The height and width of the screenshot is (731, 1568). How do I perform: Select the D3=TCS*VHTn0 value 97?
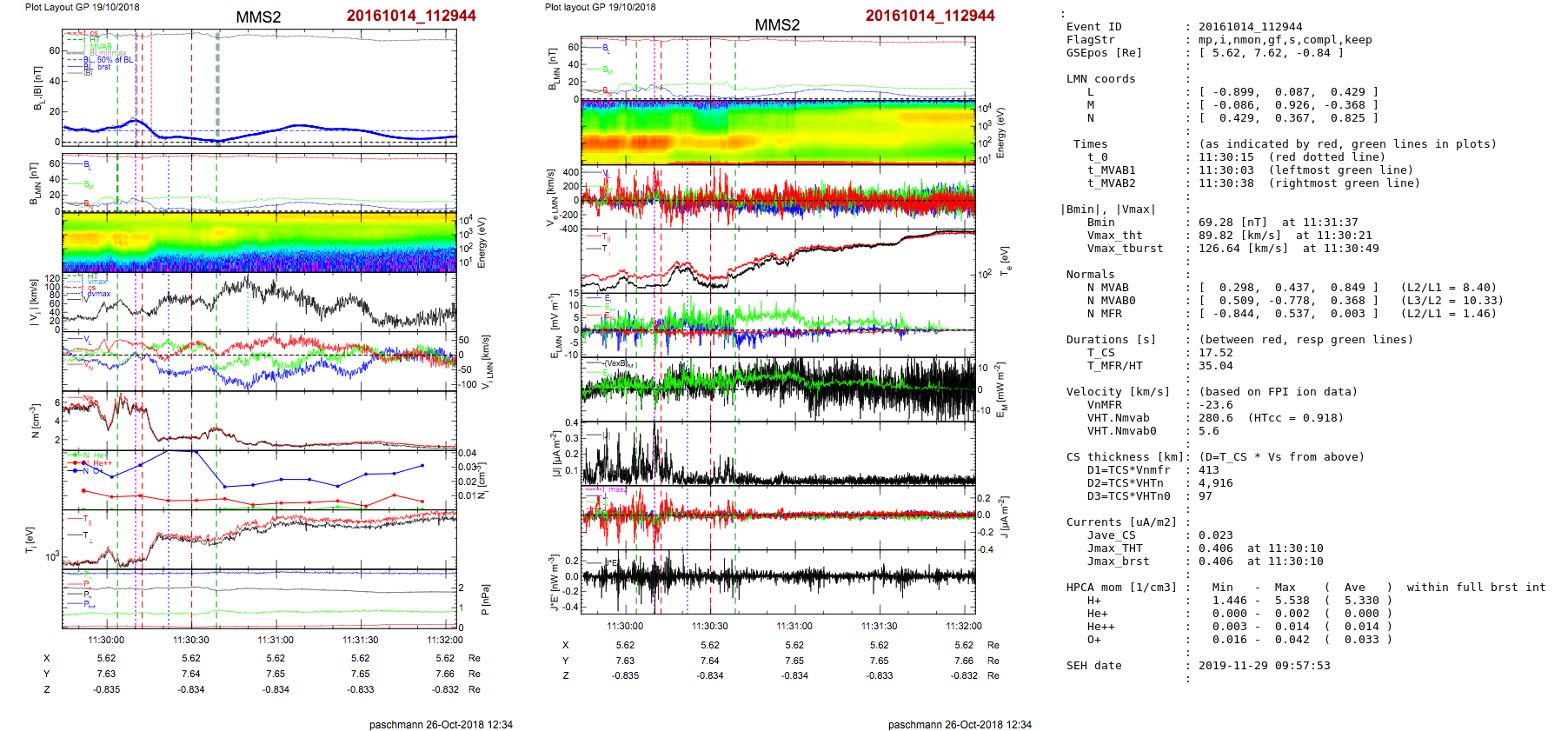tap(1205, 496)
